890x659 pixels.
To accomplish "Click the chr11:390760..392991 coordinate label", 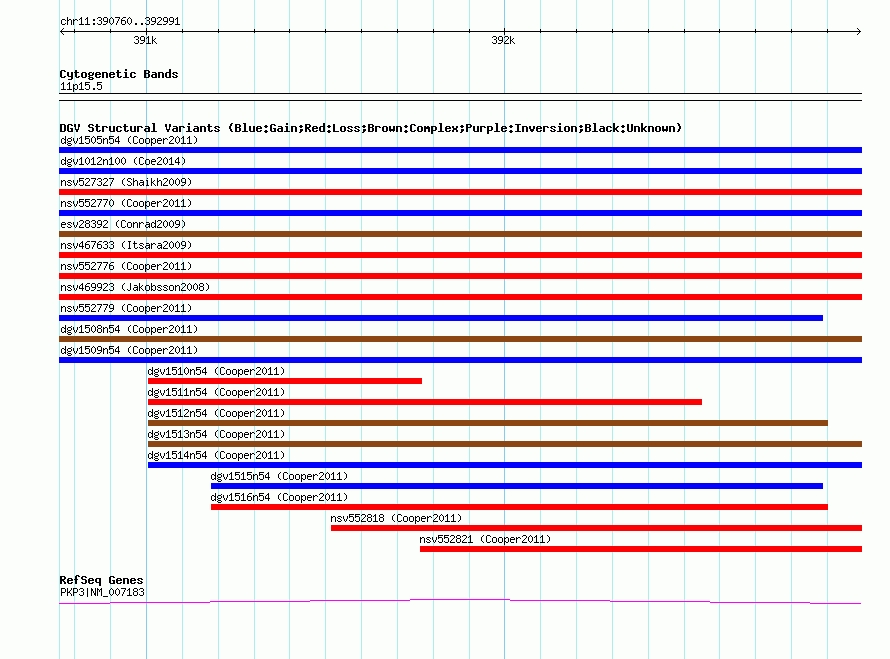I will coord(120,22).
